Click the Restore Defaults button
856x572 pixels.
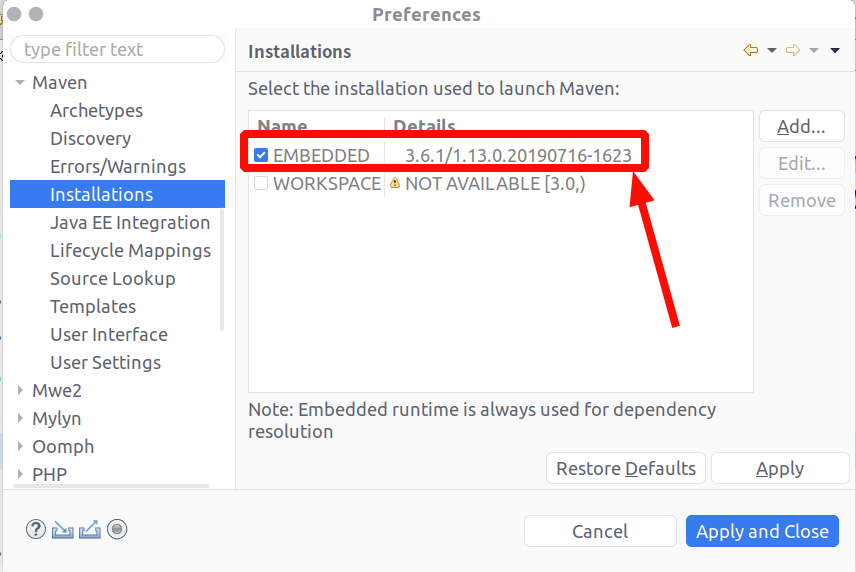[626, 469]
